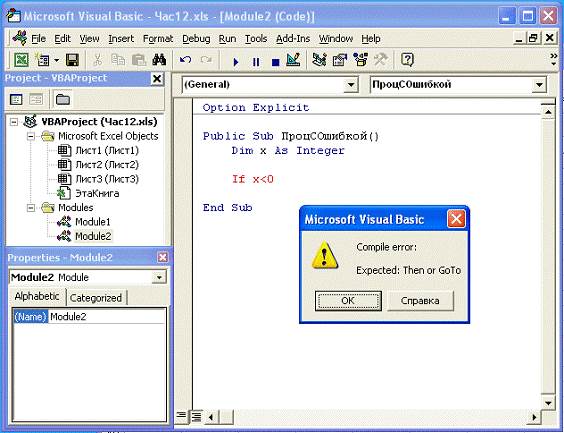Collapse VBAProject (Час12.xls) tree node

(x=14, y=122)
